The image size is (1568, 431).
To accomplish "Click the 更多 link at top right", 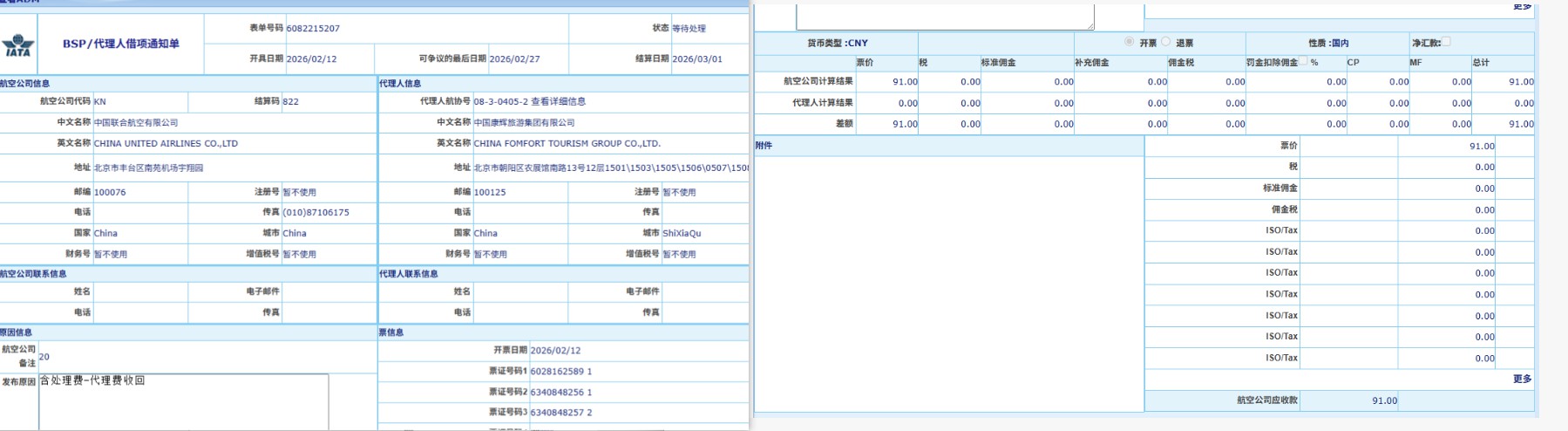I will tap(1522, 6).
